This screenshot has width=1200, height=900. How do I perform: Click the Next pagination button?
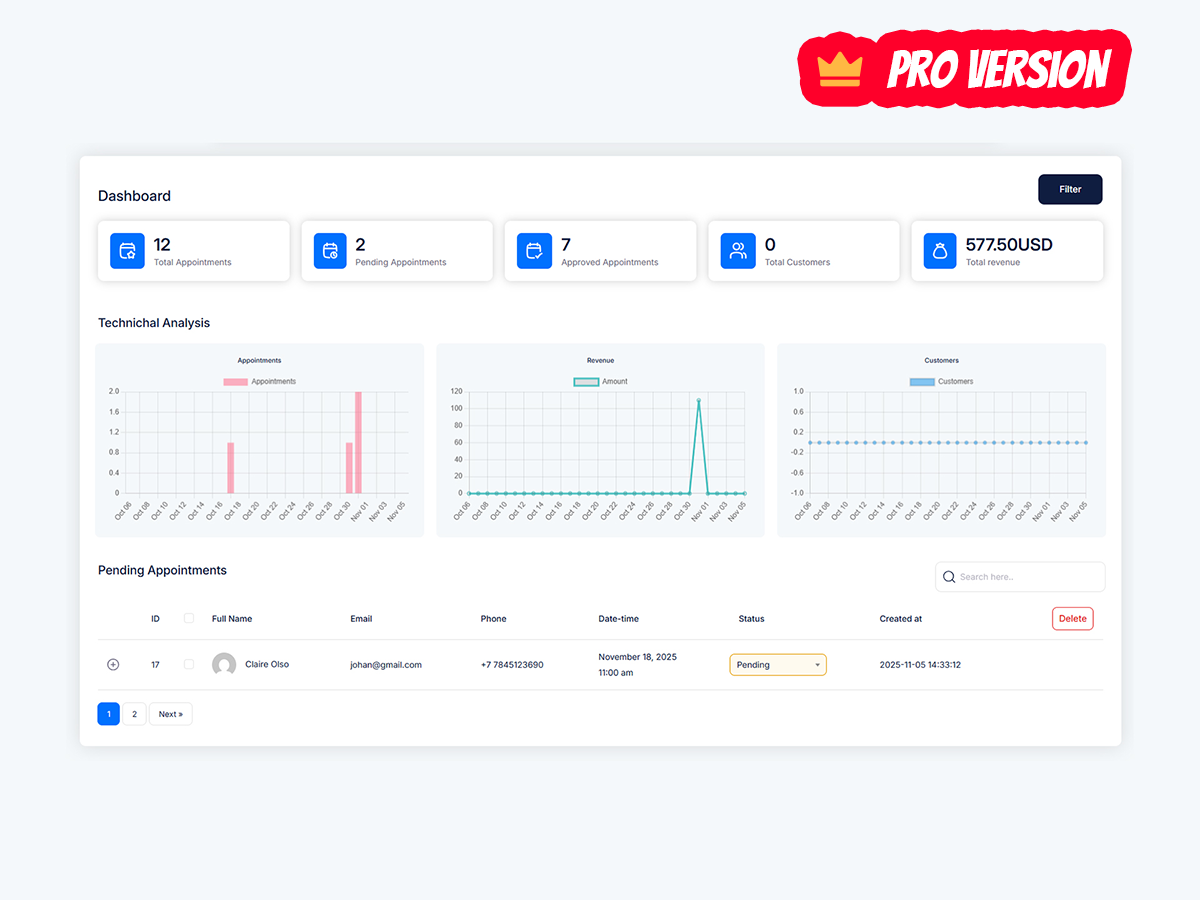(x=170, y=713)
